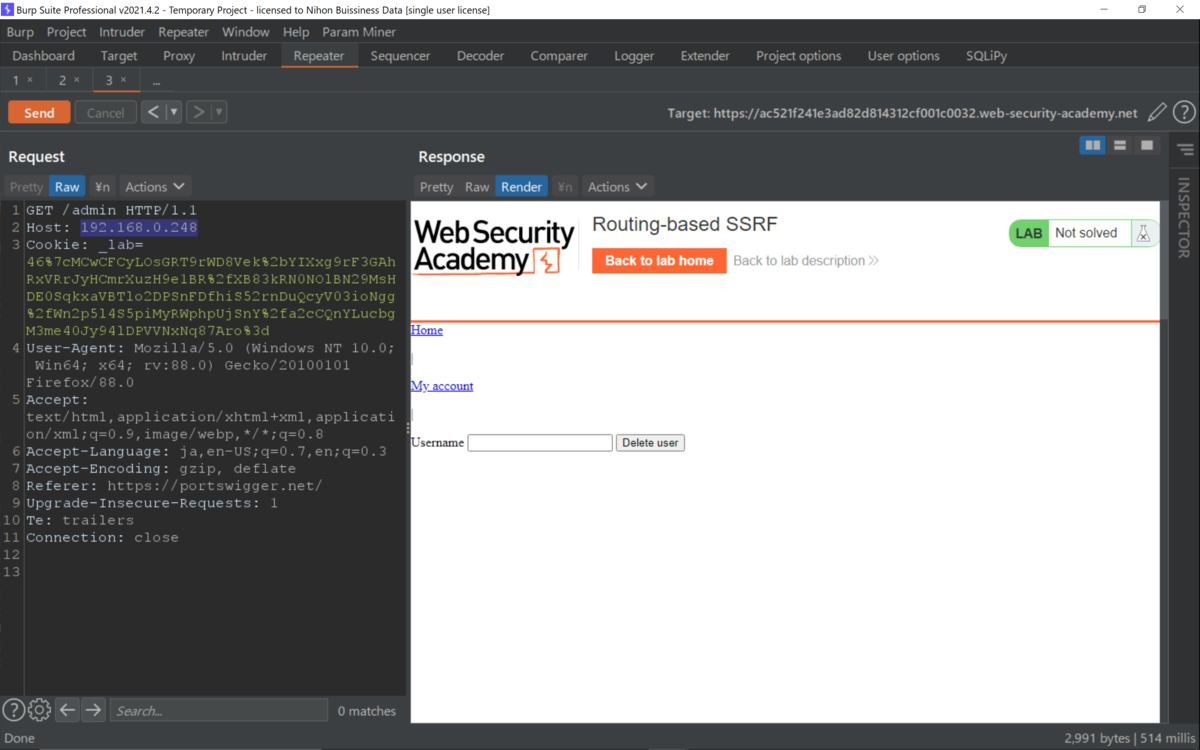
Task: Click the orange Send button
Action: coord(39,113)
